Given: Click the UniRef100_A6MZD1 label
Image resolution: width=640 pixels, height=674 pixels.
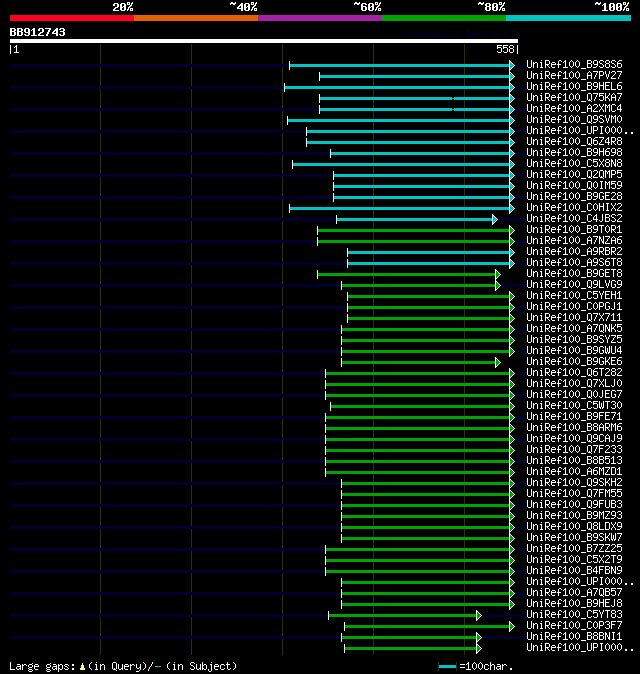Looking at the screenshot, I should pos(574,472).
